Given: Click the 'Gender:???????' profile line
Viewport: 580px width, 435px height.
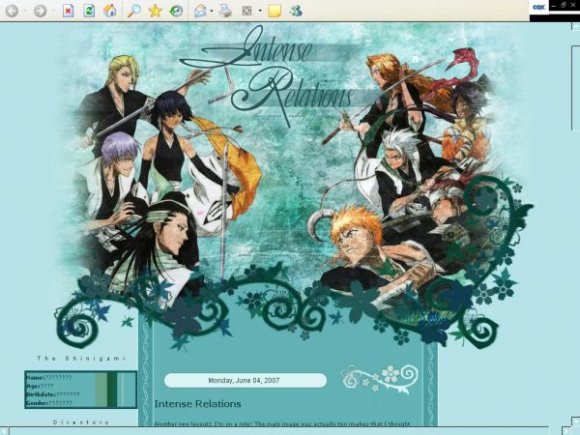Looking at the screenshot, I should [x=49, y=403].
